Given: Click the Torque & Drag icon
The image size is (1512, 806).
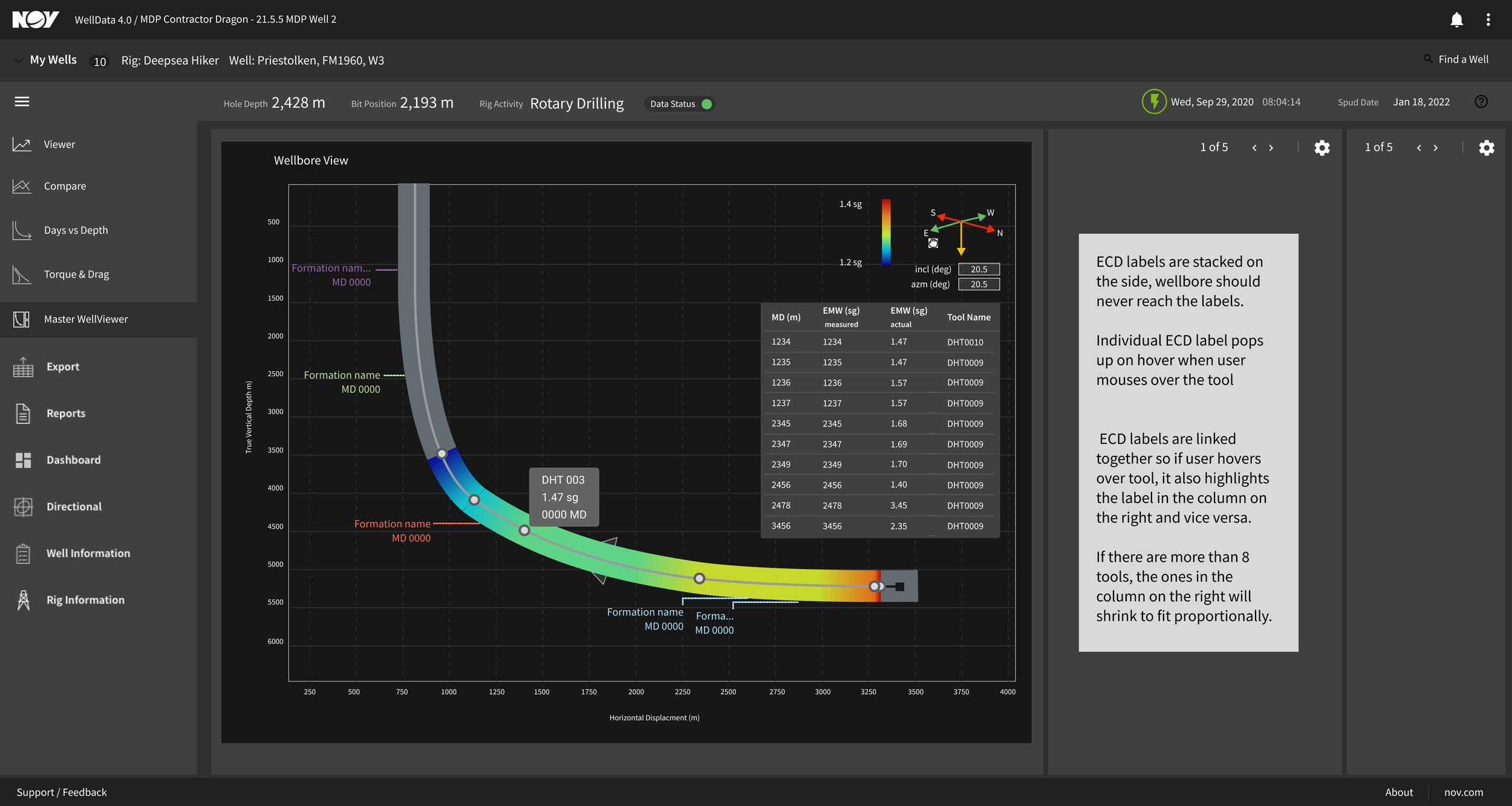Looking at the screenshot, I should tap(22, 275).
